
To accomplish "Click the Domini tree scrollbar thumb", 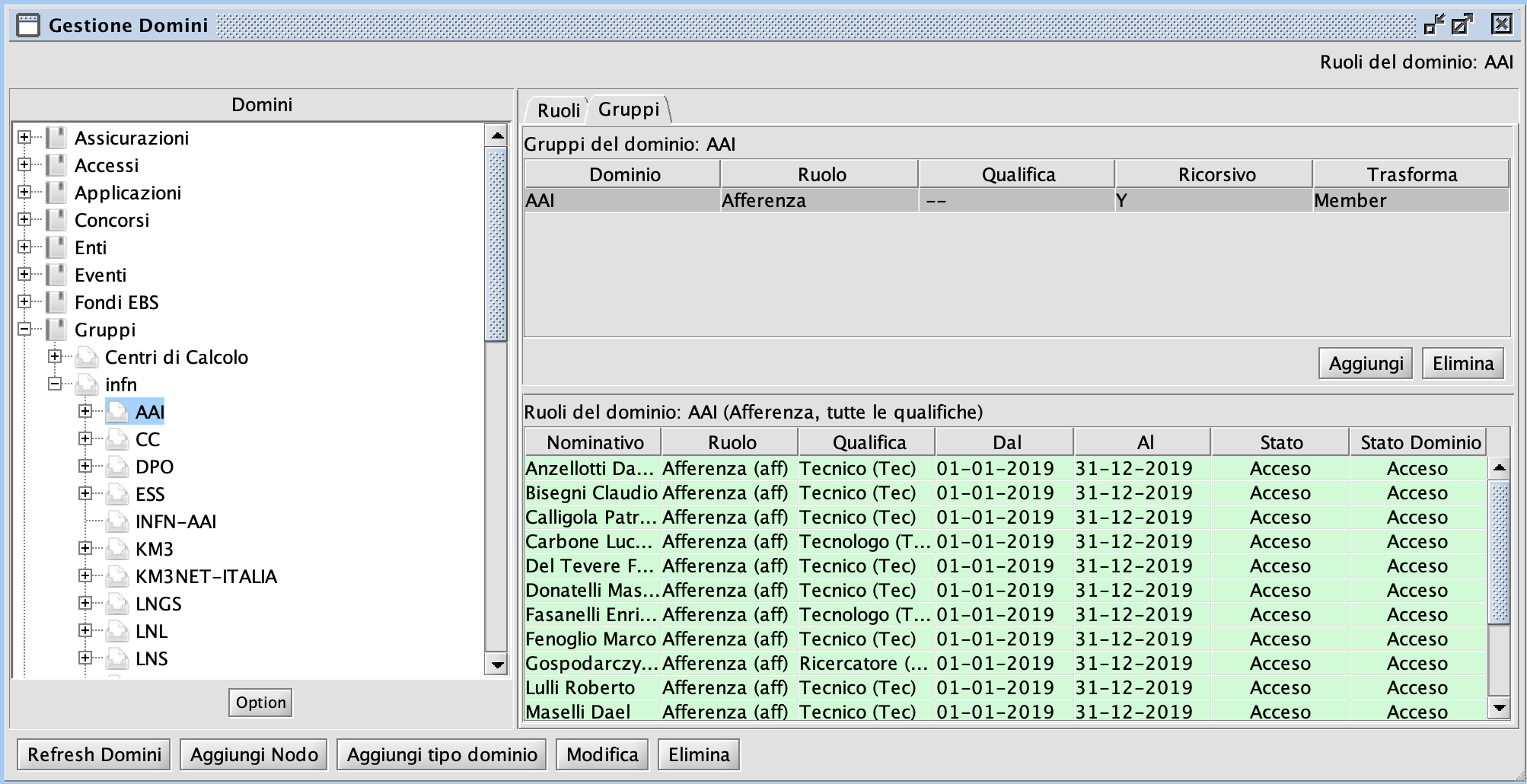I will coord(497,244).
